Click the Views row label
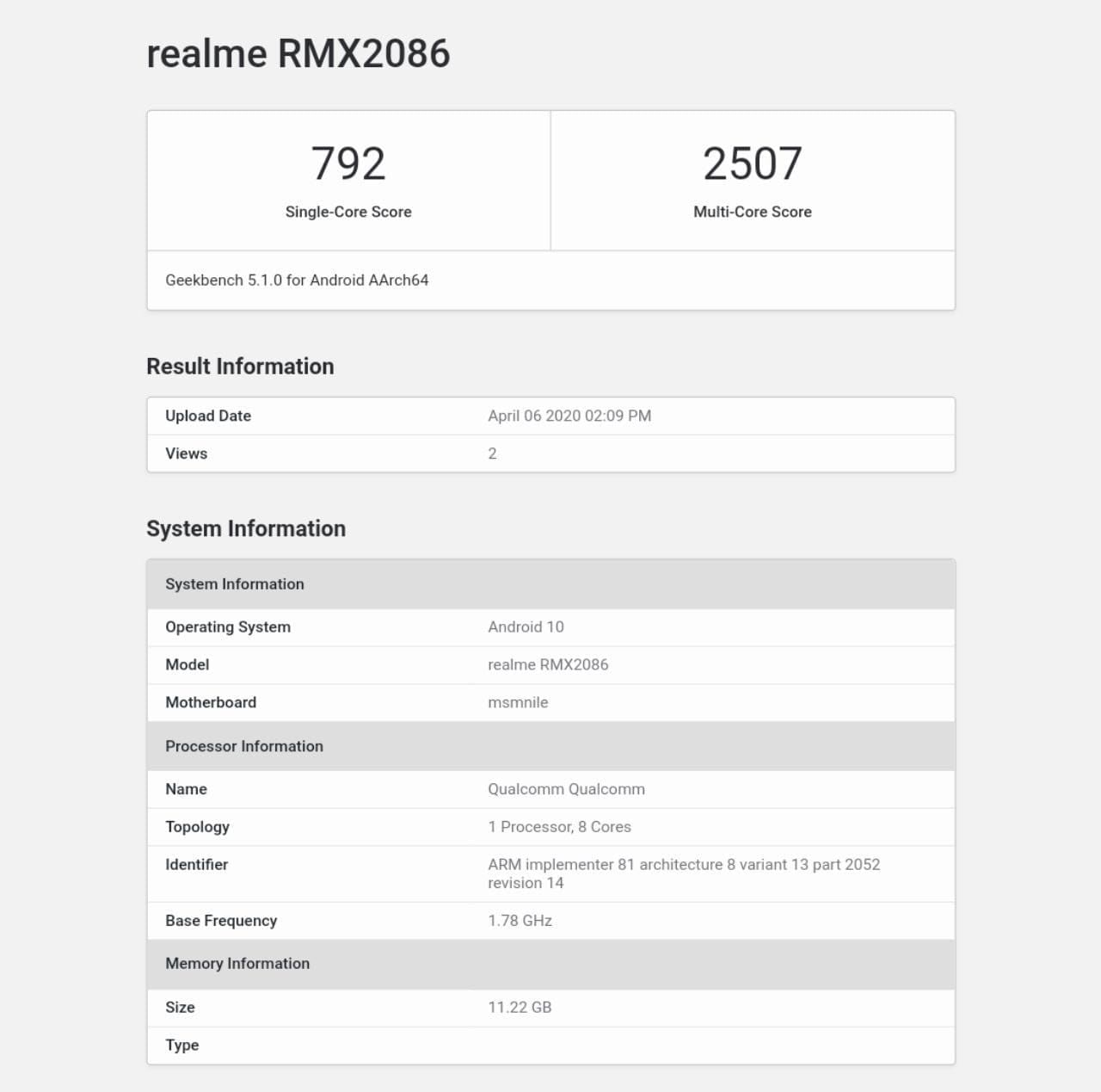Viewport: 1101px width, 1092px height. click(x=186, y=453)
